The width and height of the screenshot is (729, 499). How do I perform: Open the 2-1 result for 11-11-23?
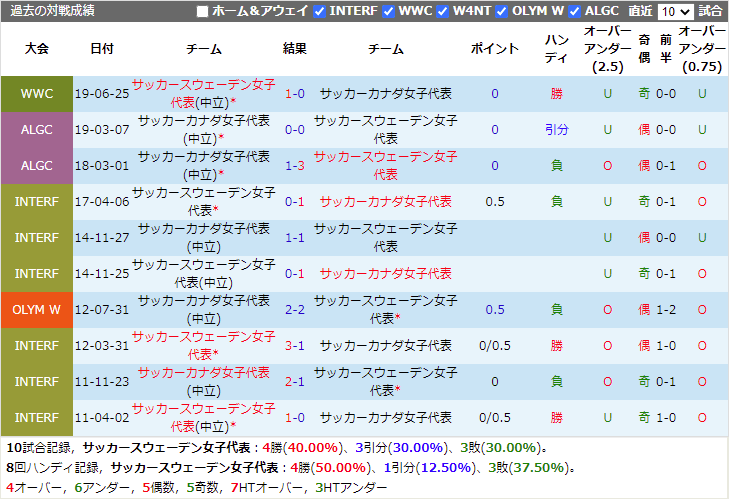coord(295,382)
